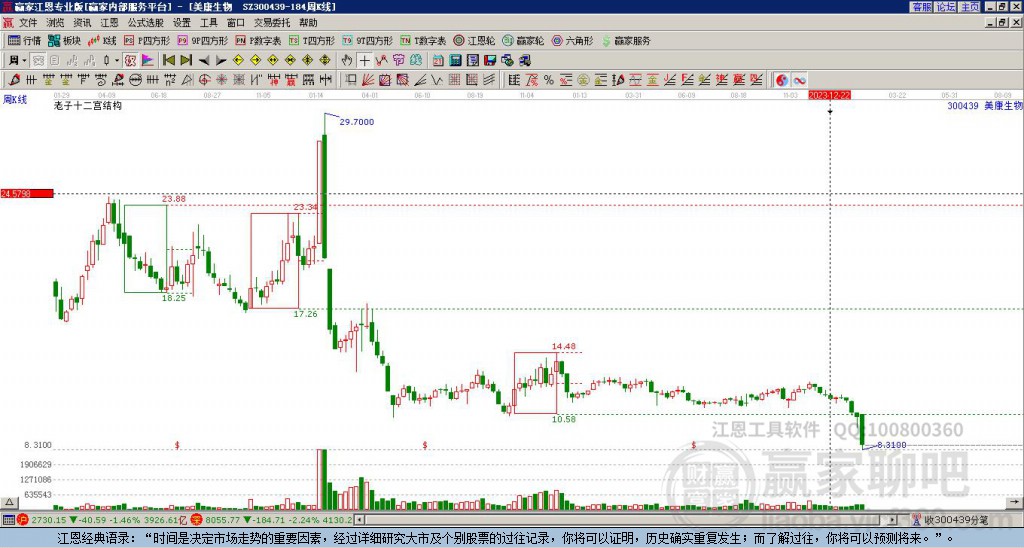Click the 收300439分笔 status text
This screenshot has height=548, width=1024.
(955, 520)
